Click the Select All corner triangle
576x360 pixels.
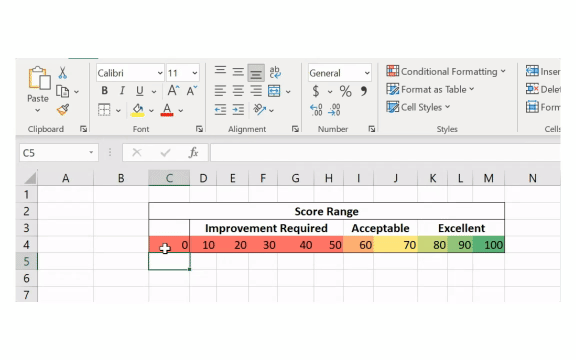[30, 178]
